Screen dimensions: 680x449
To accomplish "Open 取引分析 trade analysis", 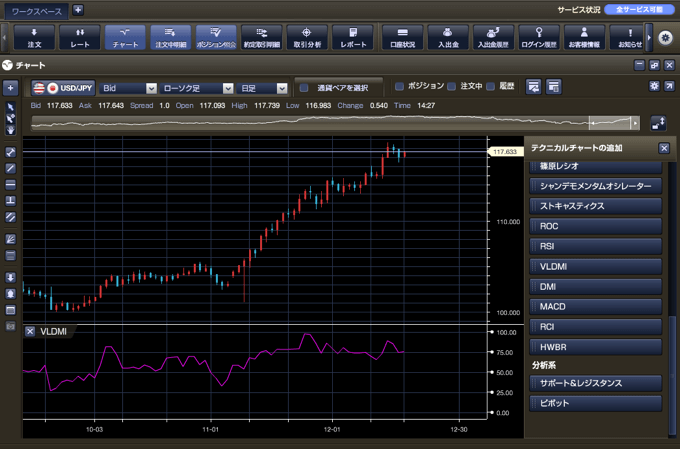I will point(307,37).
